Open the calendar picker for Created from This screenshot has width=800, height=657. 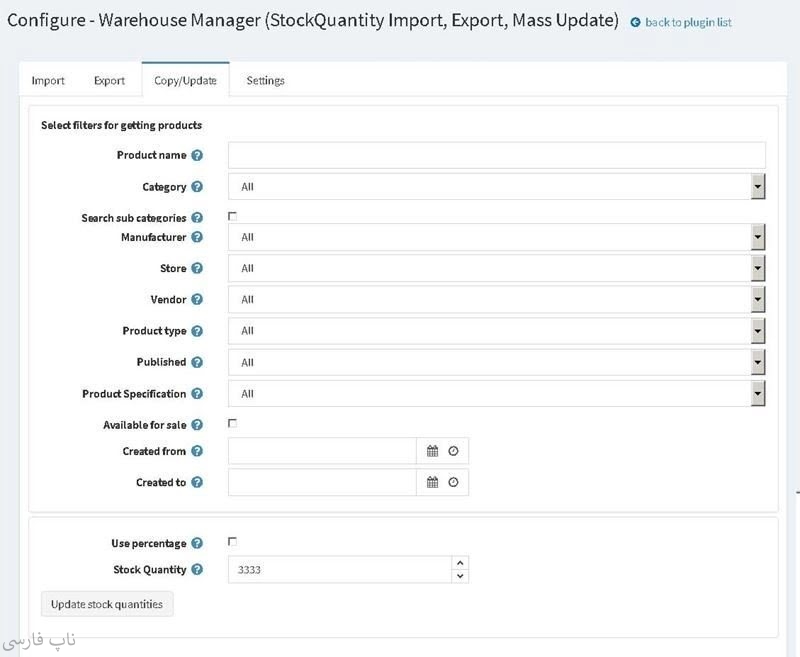(432, 451)
